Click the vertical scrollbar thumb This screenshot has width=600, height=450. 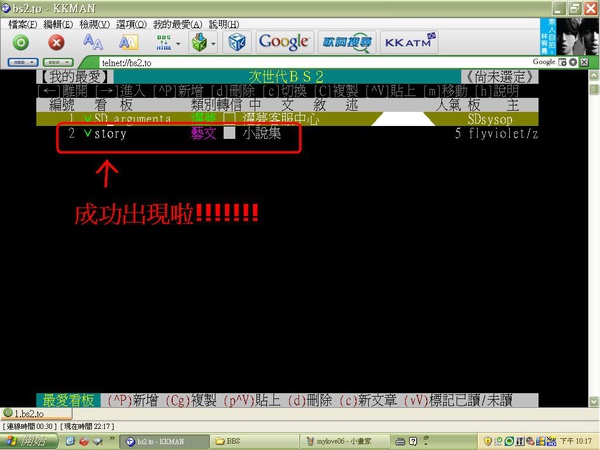tap(593, 89)
